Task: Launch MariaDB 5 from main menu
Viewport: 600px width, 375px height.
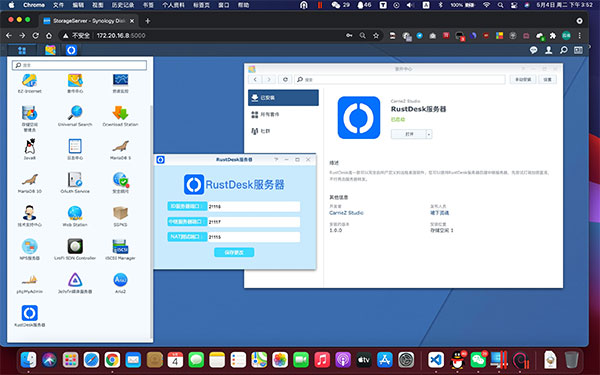Action: click(120, 149)
